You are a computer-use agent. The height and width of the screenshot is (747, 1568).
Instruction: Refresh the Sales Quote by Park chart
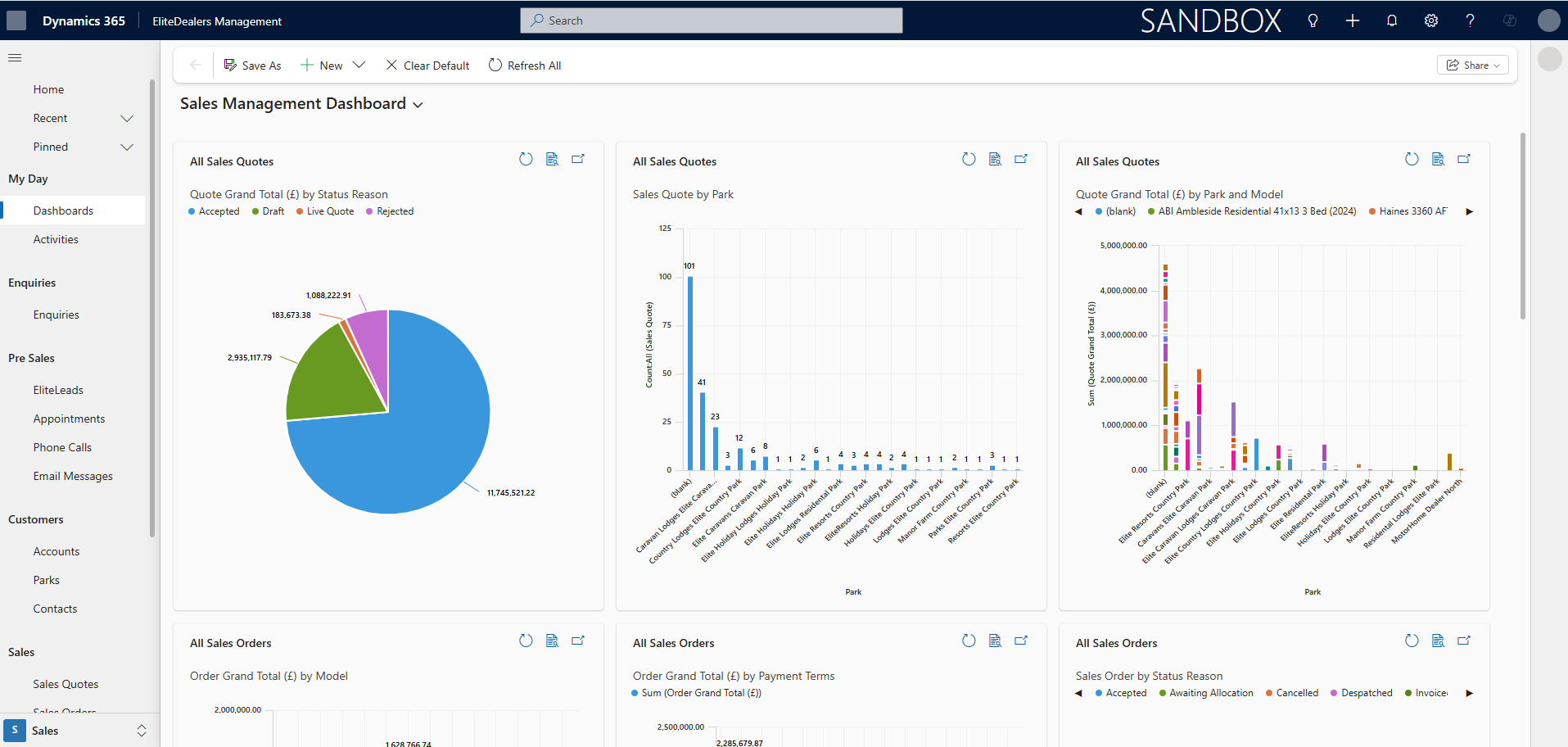pyautogui.click(x=969, y=159)
